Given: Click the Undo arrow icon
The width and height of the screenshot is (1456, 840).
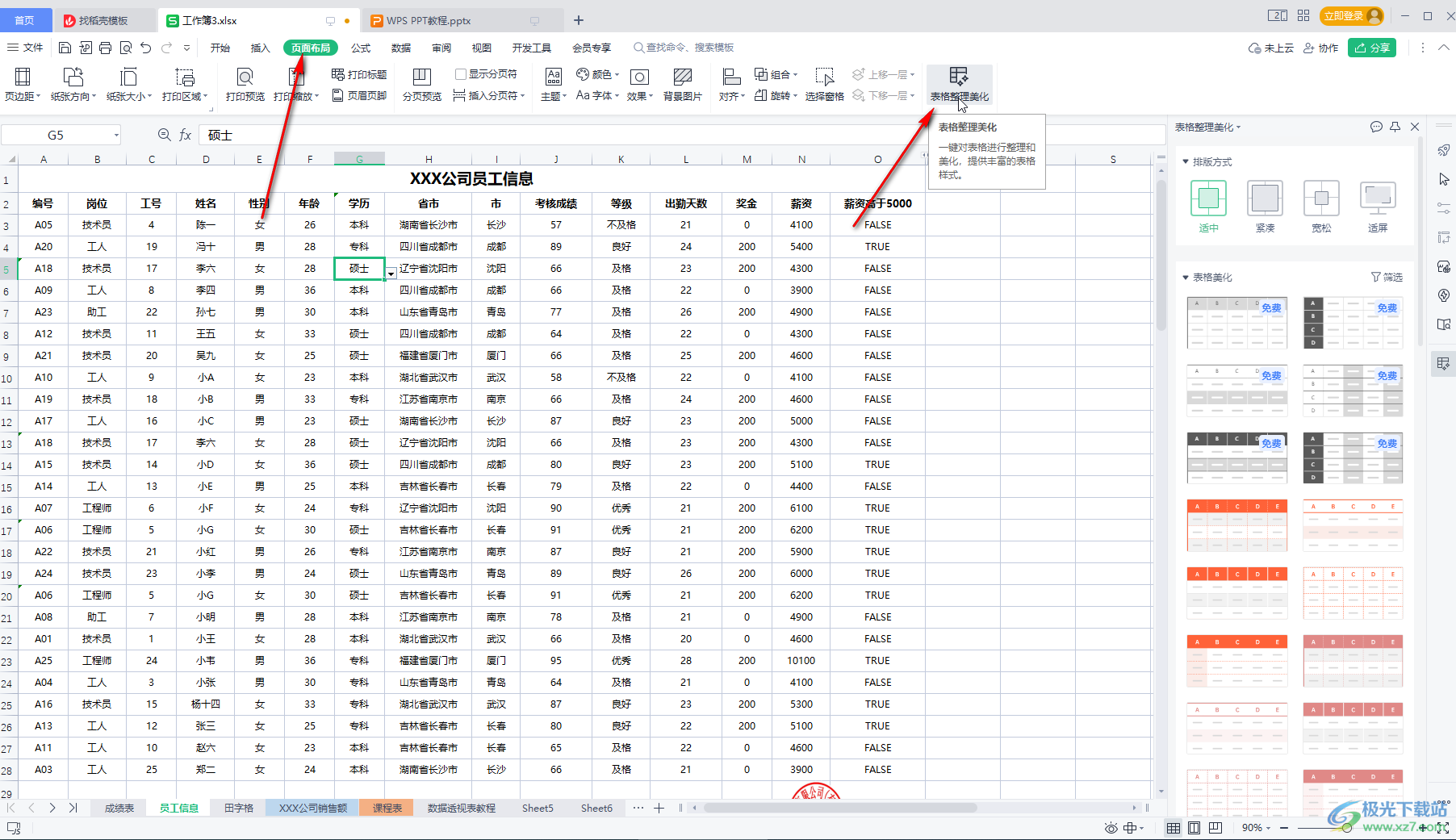Looking at the screenshot, I should pyautogui.click(x=146, y=48).
